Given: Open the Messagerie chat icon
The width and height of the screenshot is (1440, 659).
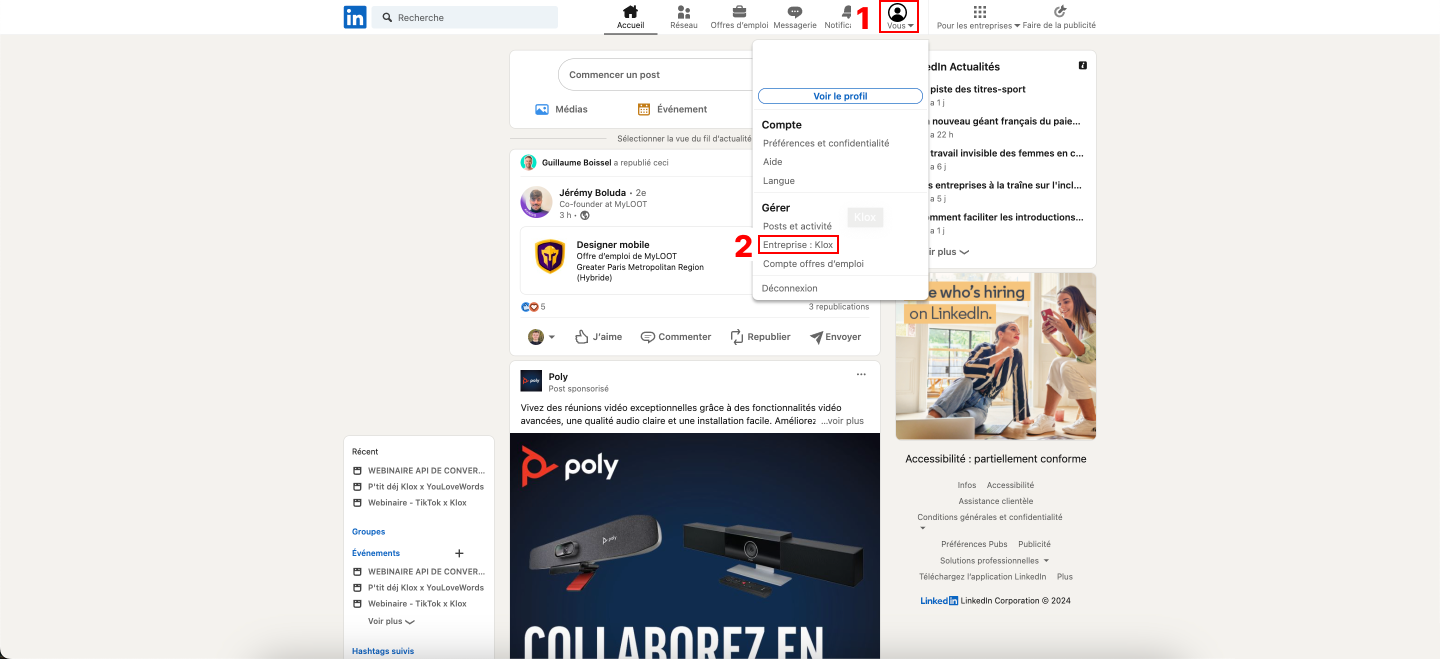Looking at the screenshot, I should 795,12.
